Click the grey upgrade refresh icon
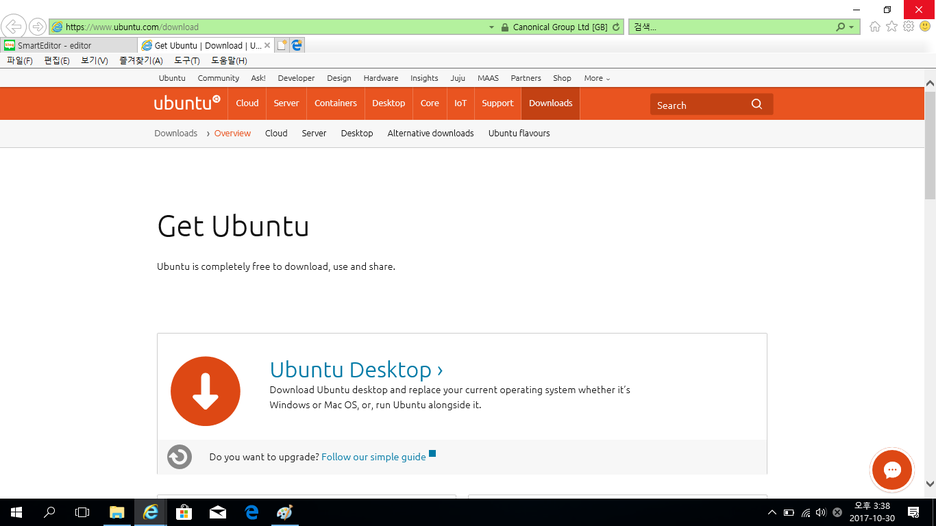Viewport: 936px width, 526px height. coord(179,457)
